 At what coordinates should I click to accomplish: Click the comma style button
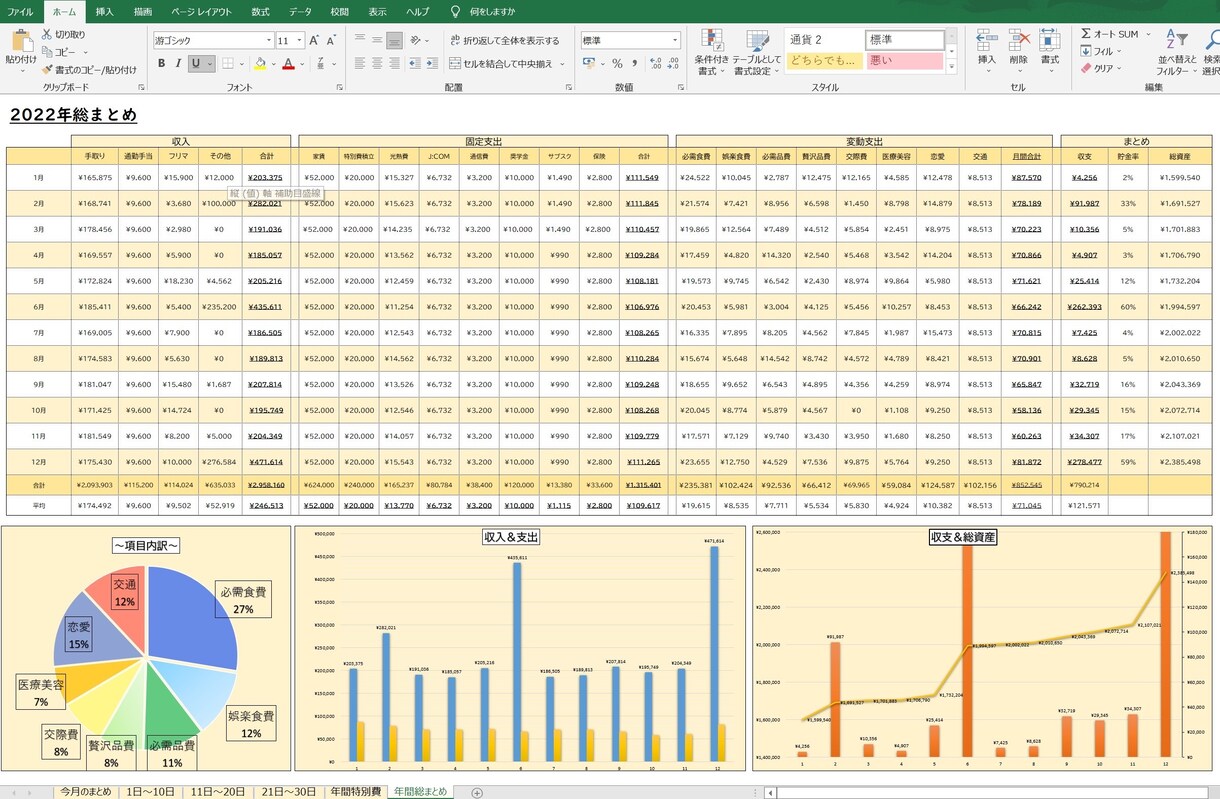pos(633,63)
